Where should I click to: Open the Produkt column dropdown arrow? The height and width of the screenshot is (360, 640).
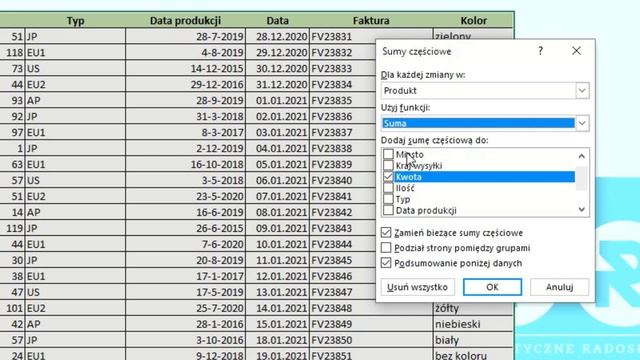click(582, 91)
